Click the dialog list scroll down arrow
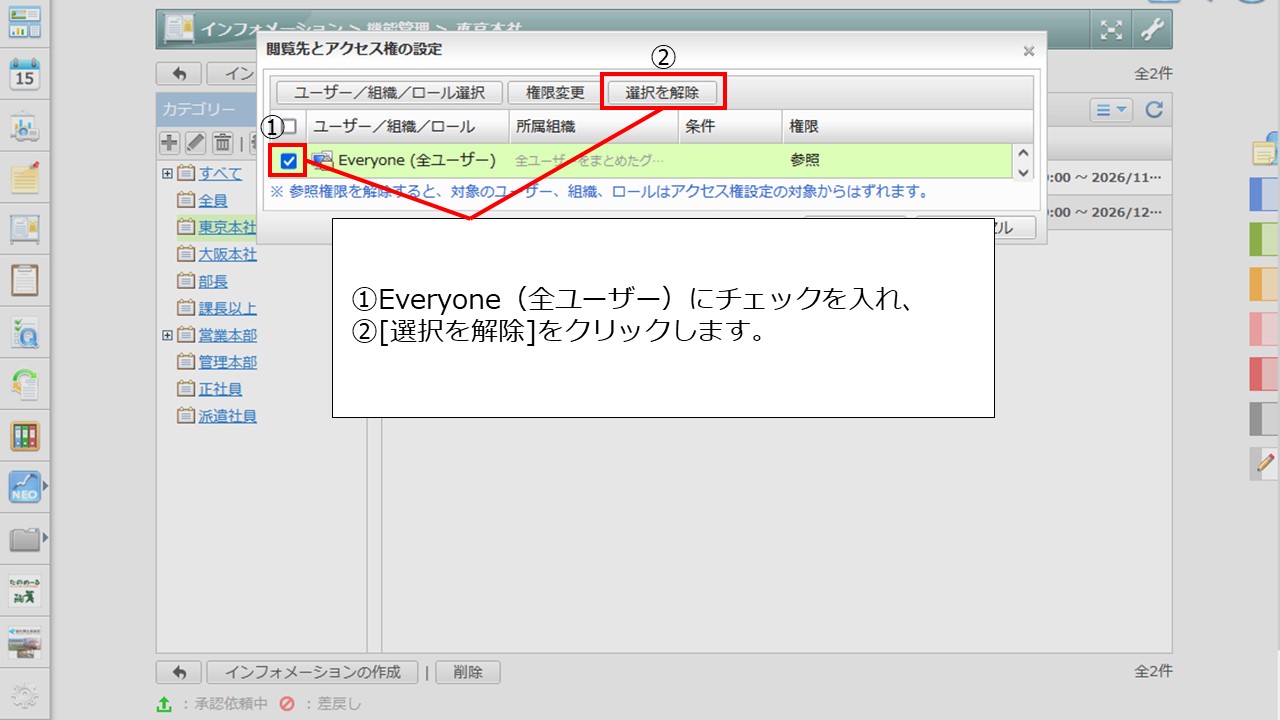The image size is (1280, 720). 1022,171
